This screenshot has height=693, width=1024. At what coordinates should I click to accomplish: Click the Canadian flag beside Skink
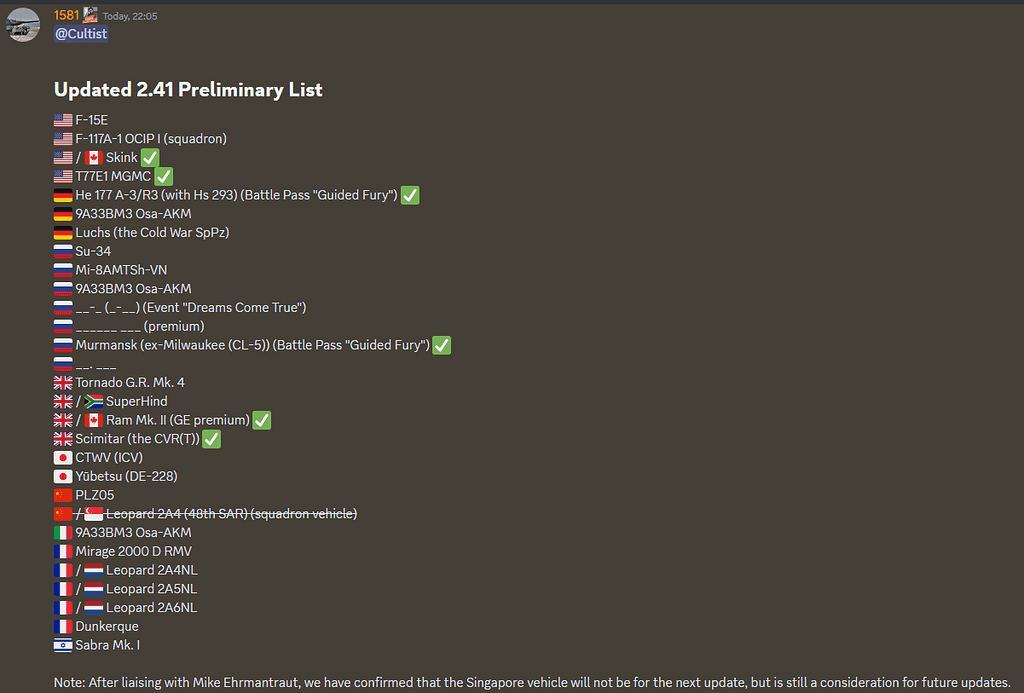tap(94, 157)
